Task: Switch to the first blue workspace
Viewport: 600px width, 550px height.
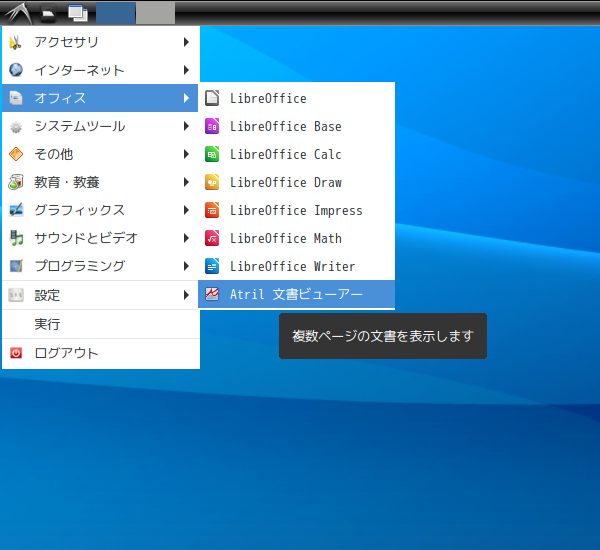Action: [116, 13]
